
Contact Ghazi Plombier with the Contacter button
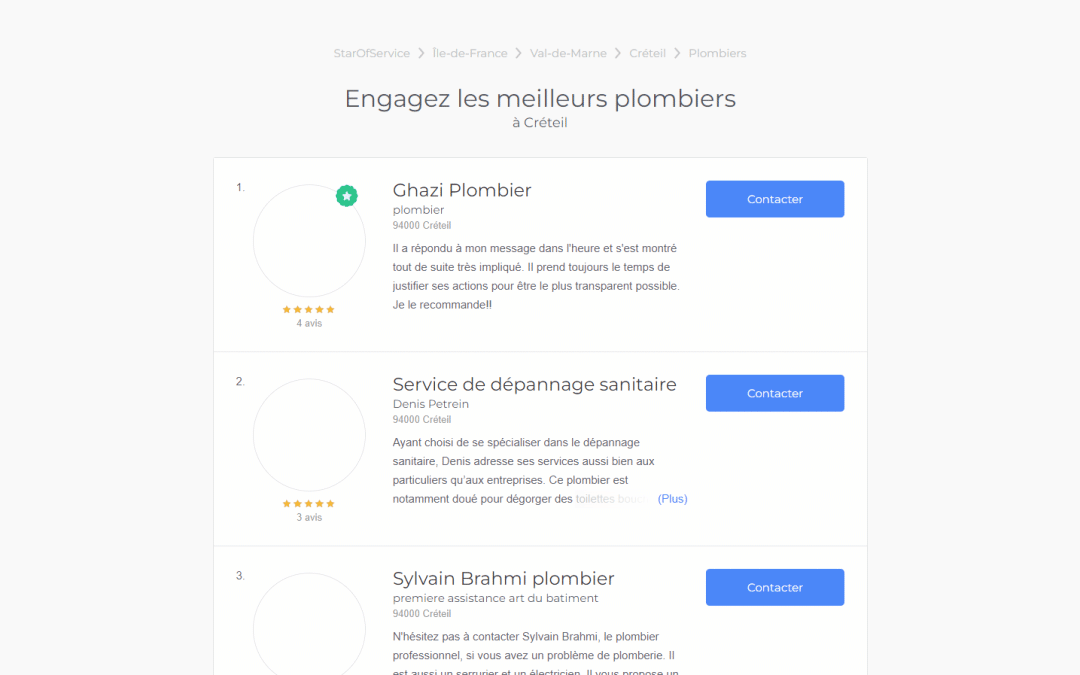point(775,199)
